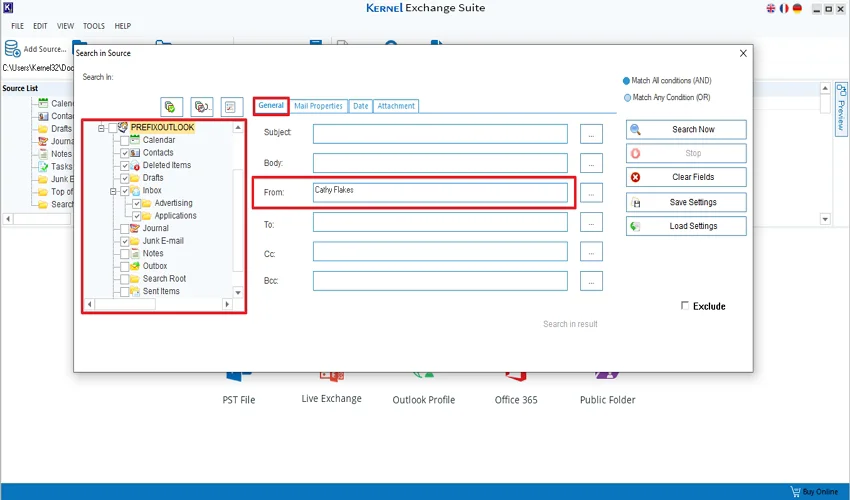This screenshot has width=850, height=500.
Task: Select Match All conditions (AND)
Action: click(x=627, y=81)
